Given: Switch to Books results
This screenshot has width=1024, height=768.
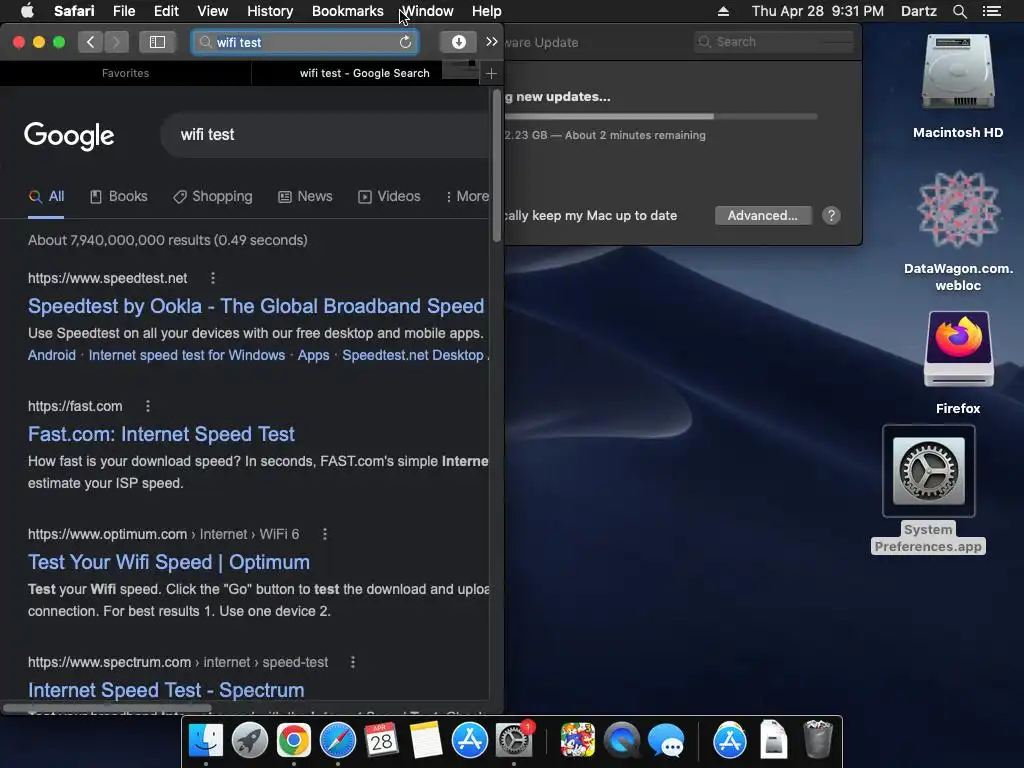Looking at the screenshot, I should click(119, 197).
